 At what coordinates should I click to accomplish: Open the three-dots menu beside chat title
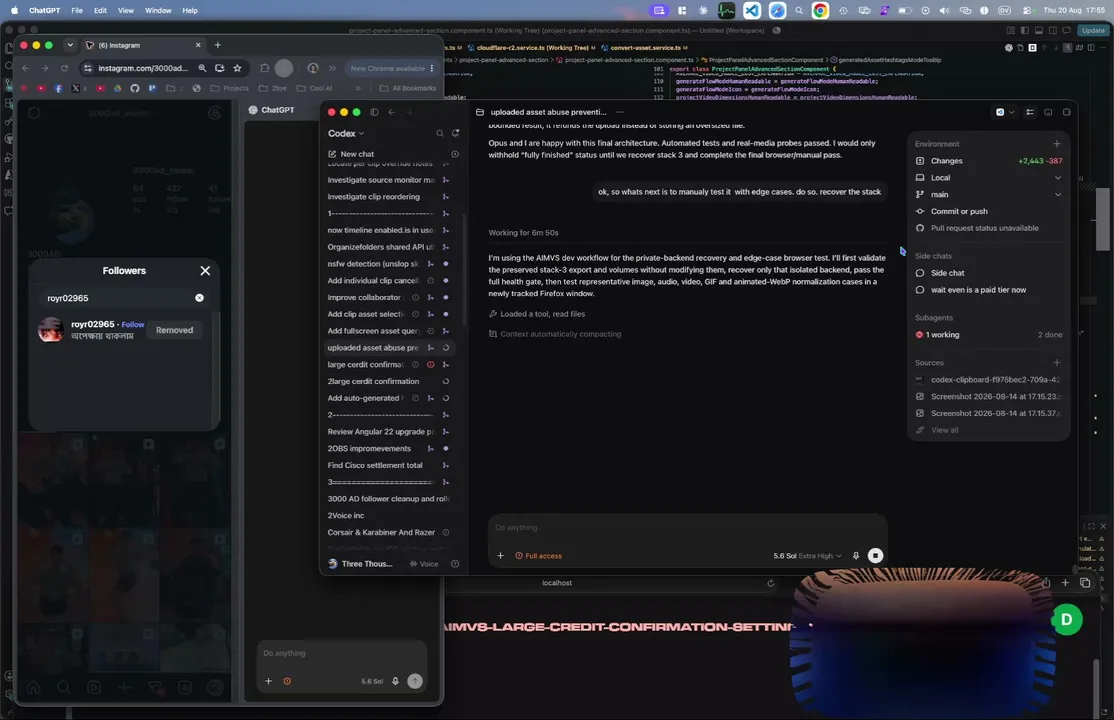[620, 112]
